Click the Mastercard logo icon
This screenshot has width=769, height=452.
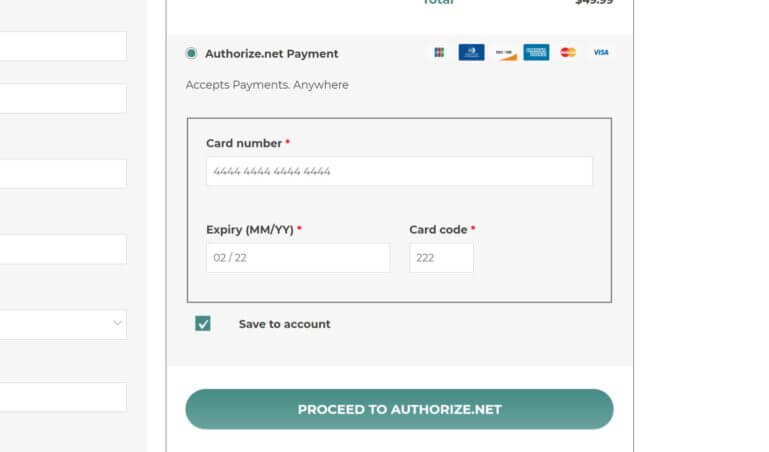click(568, 52)
